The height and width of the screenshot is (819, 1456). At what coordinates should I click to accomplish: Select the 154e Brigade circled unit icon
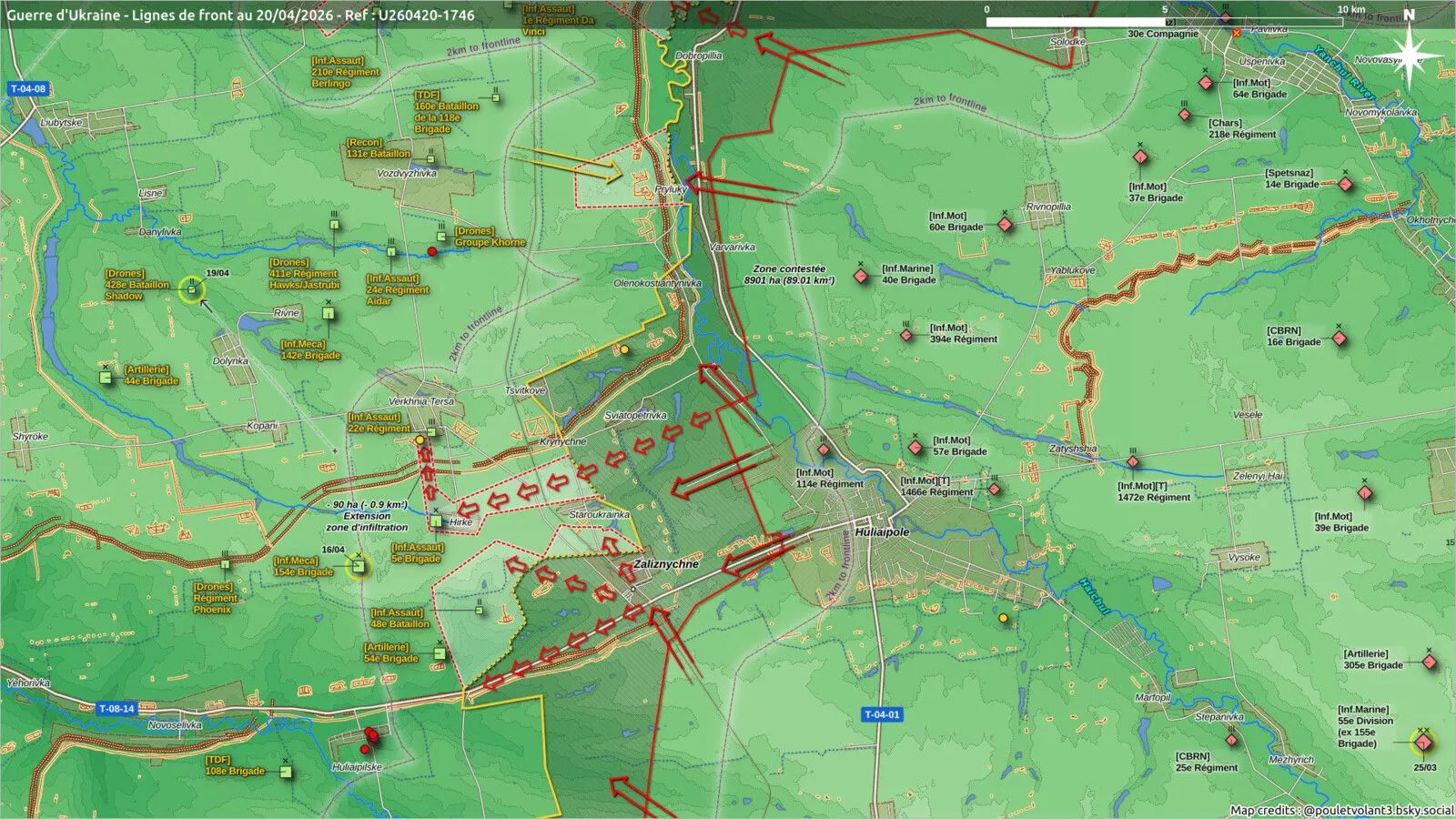359,567
